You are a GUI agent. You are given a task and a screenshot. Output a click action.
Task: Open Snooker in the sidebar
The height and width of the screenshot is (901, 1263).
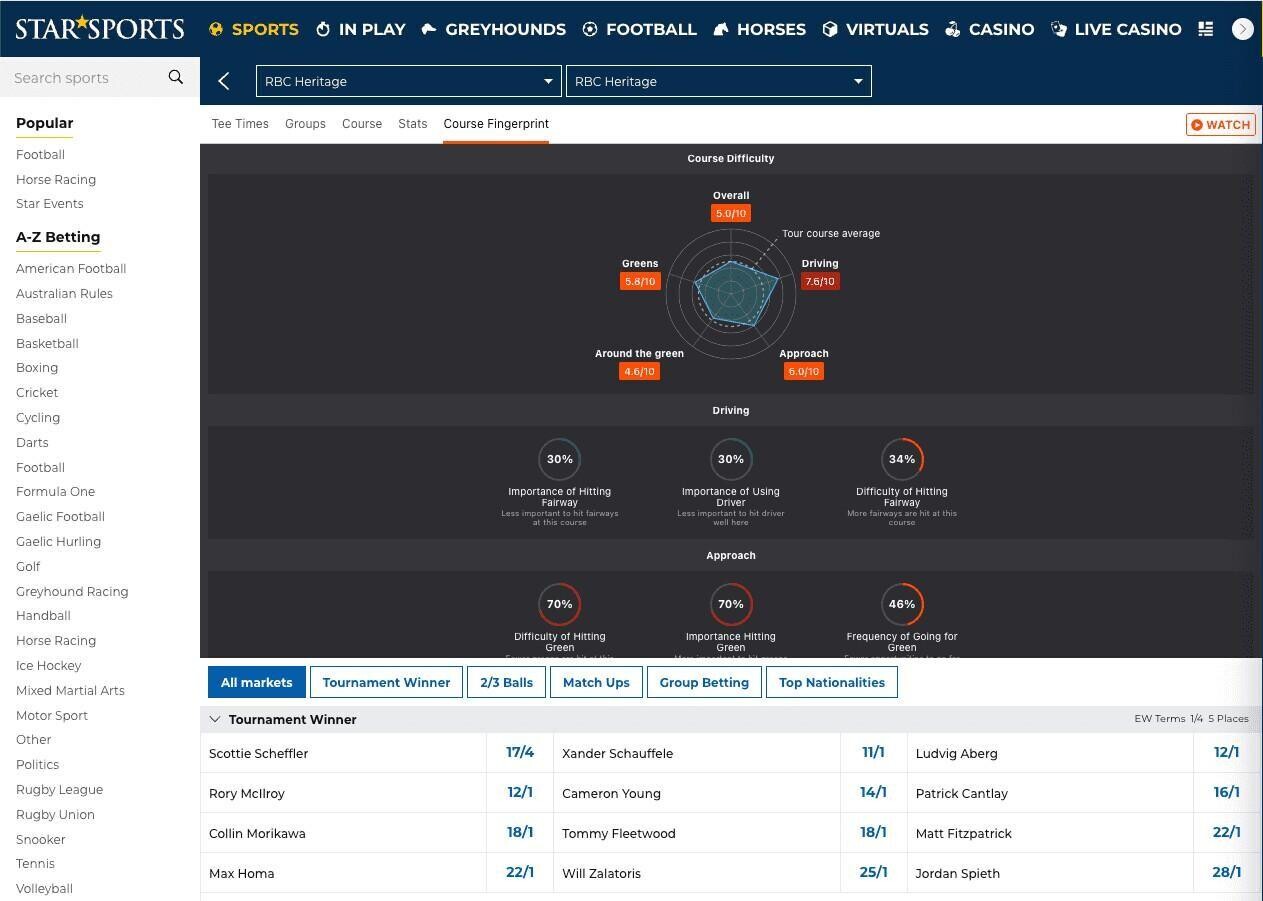tap(41, 840)
